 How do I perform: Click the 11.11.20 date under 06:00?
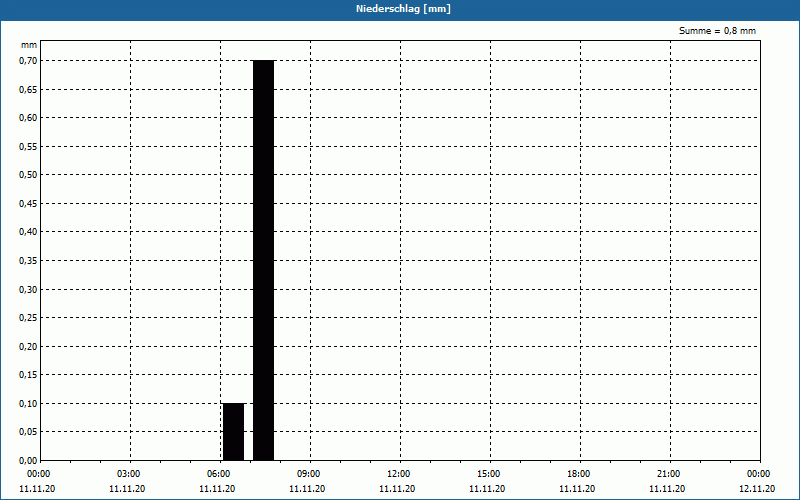pyautogui.click(x=217, y=489)
